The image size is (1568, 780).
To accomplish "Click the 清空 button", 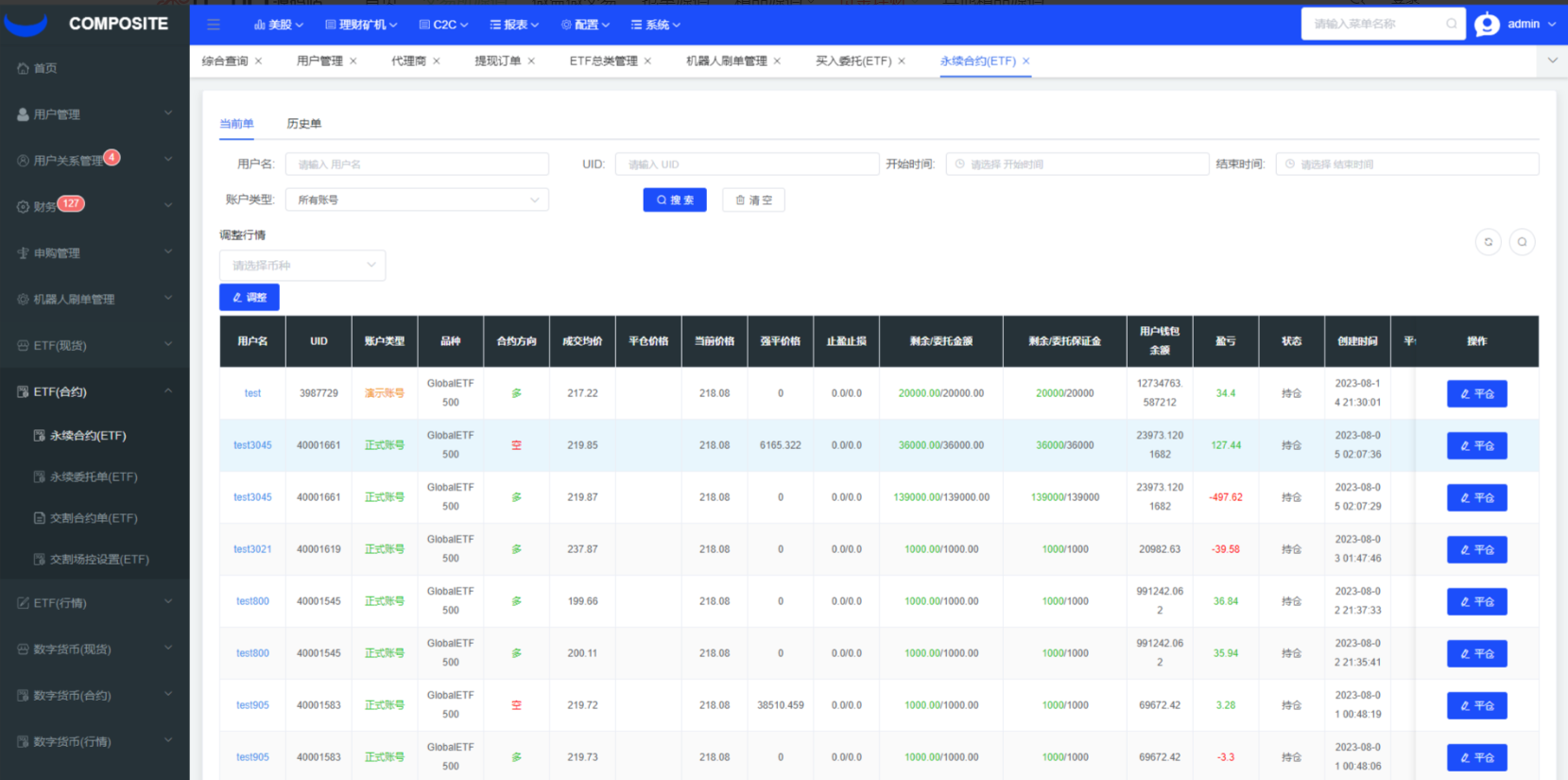I will point(753,200).
